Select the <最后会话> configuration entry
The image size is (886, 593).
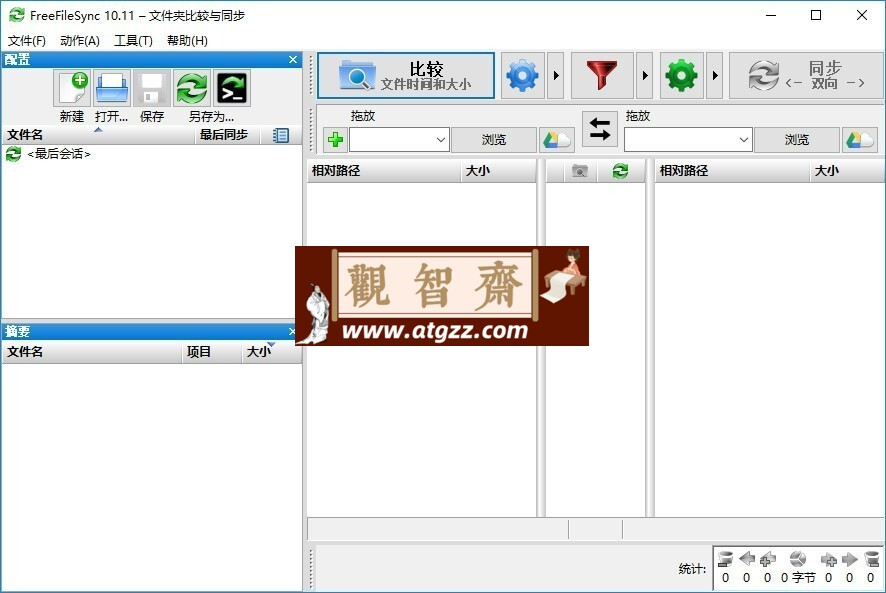tap(59, 154)
